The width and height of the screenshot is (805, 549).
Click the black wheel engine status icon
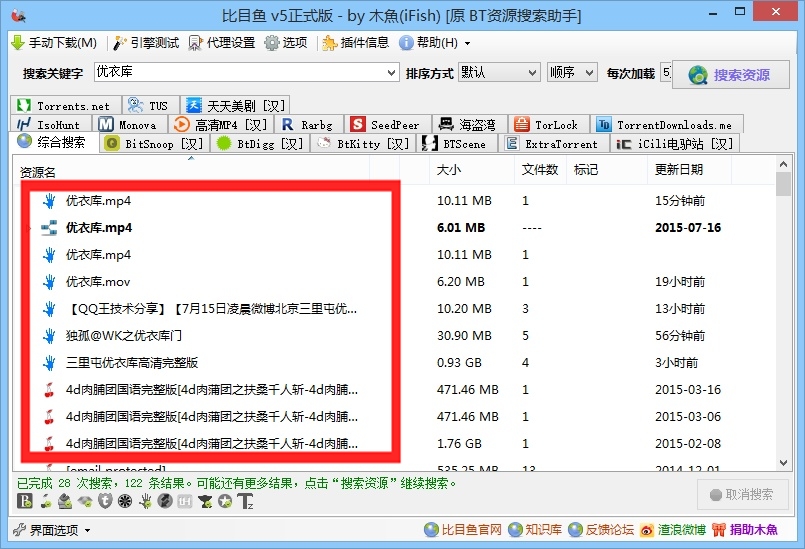tap(125, 501)
